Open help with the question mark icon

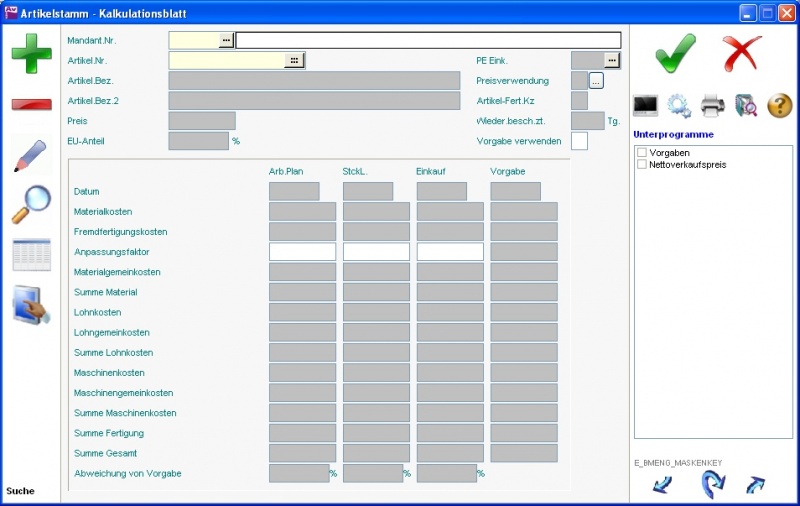[x=779, y=104]
